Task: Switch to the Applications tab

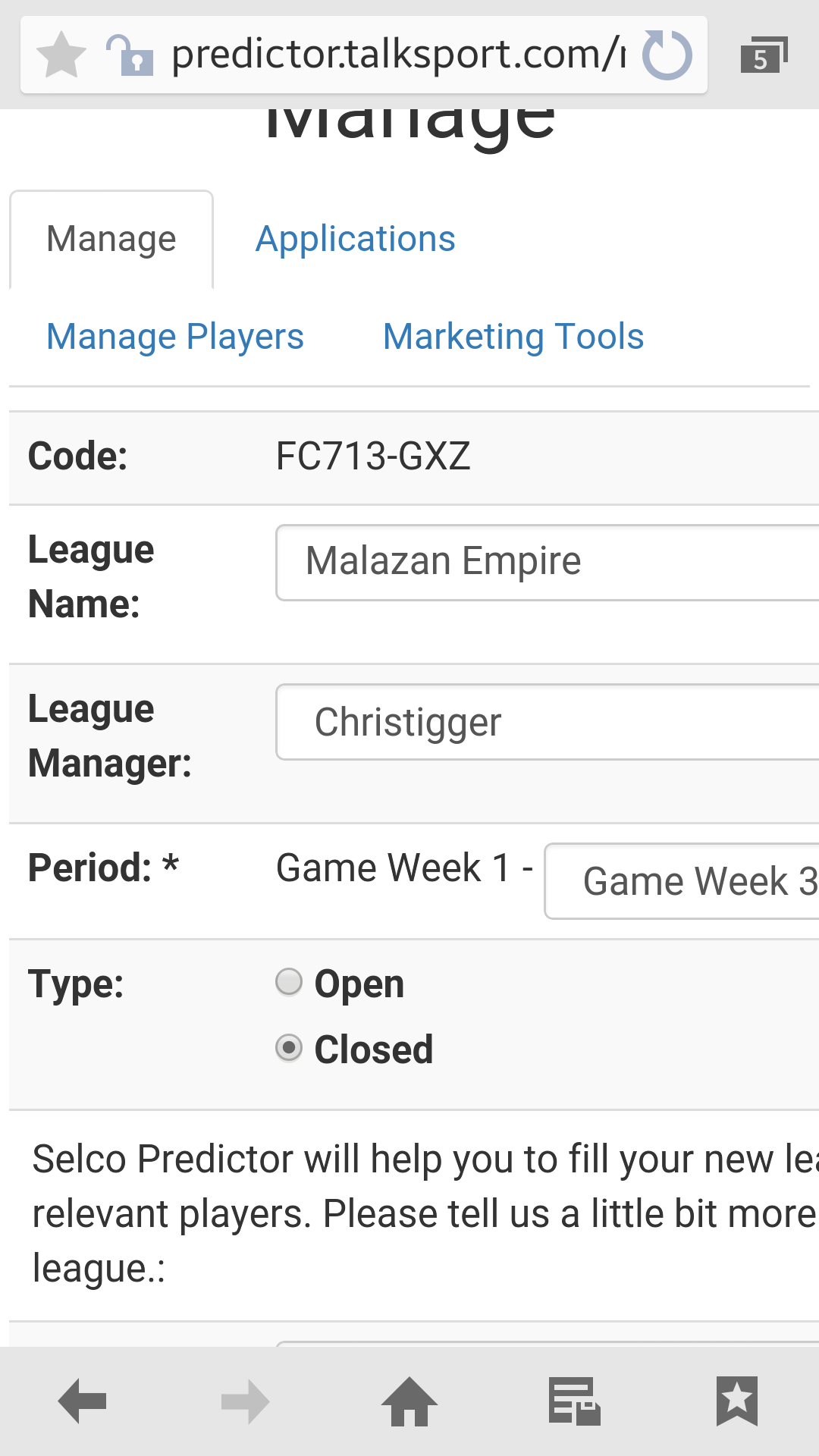Action: (355, 239)
